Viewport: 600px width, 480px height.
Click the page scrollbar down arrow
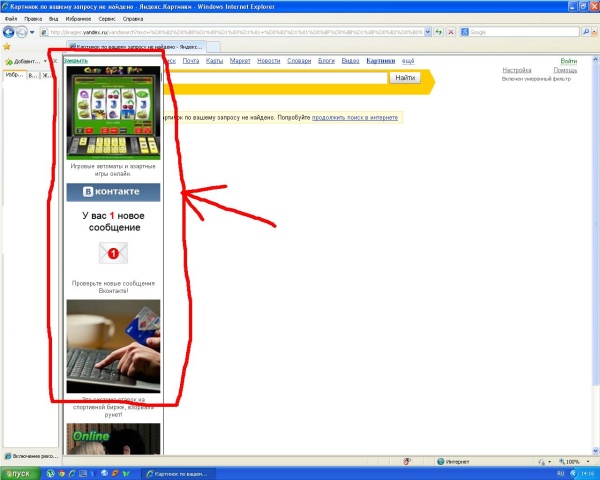(x=595, y=451)
